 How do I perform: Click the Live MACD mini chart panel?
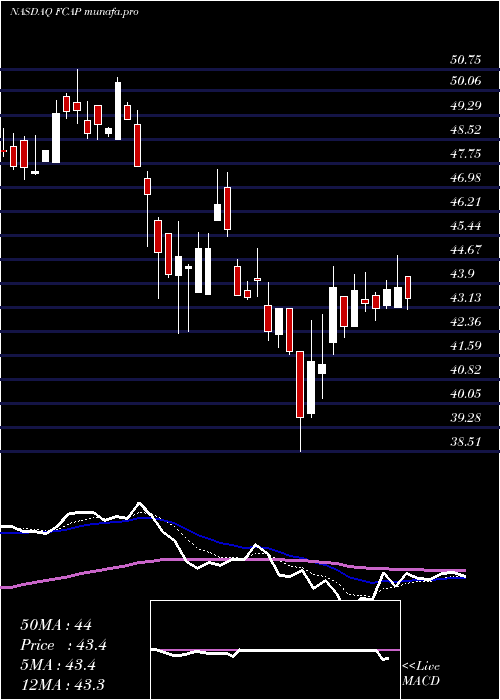(275, 650)
